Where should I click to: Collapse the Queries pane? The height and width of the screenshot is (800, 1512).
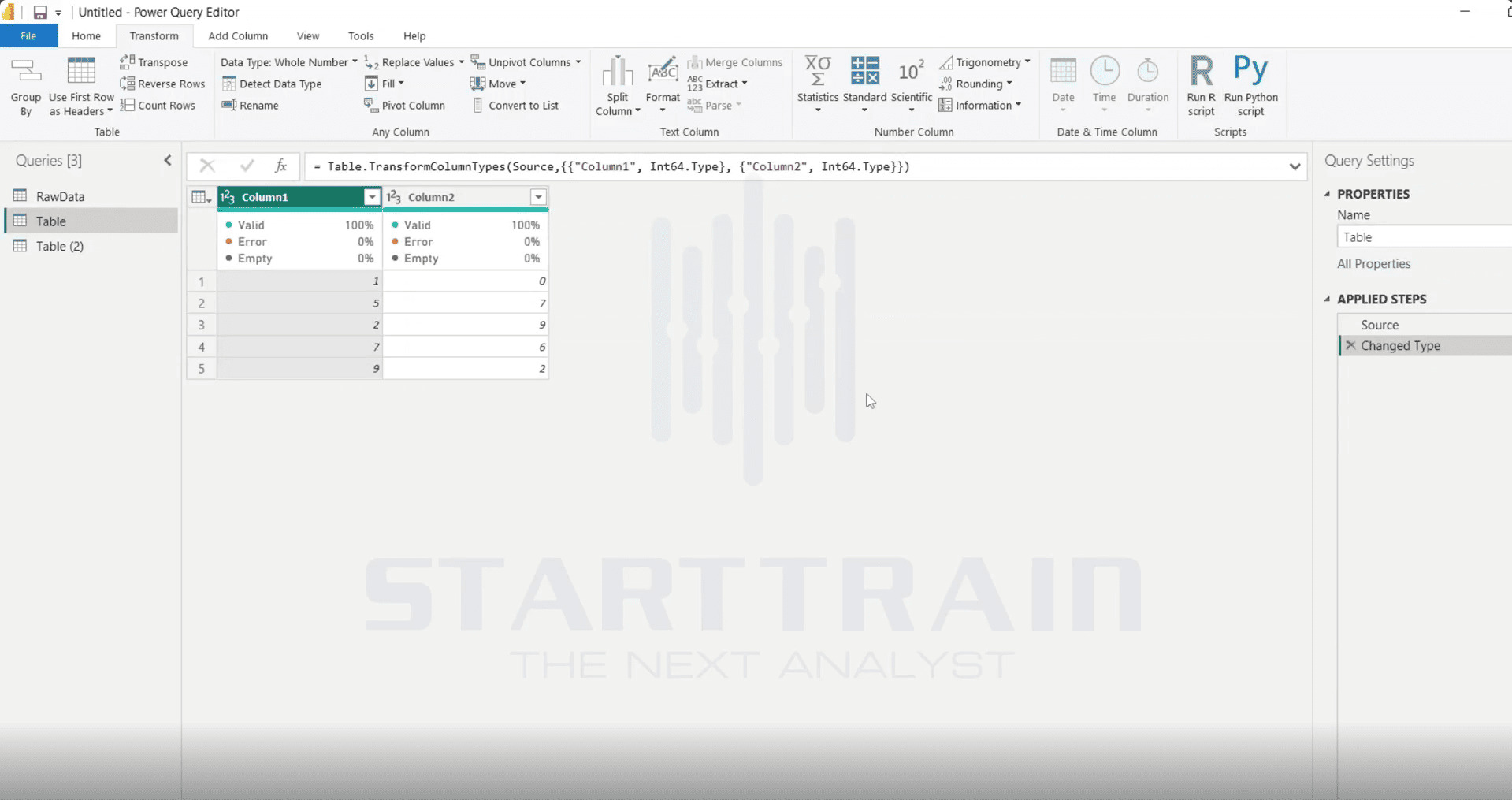click(x=168, y=161)
